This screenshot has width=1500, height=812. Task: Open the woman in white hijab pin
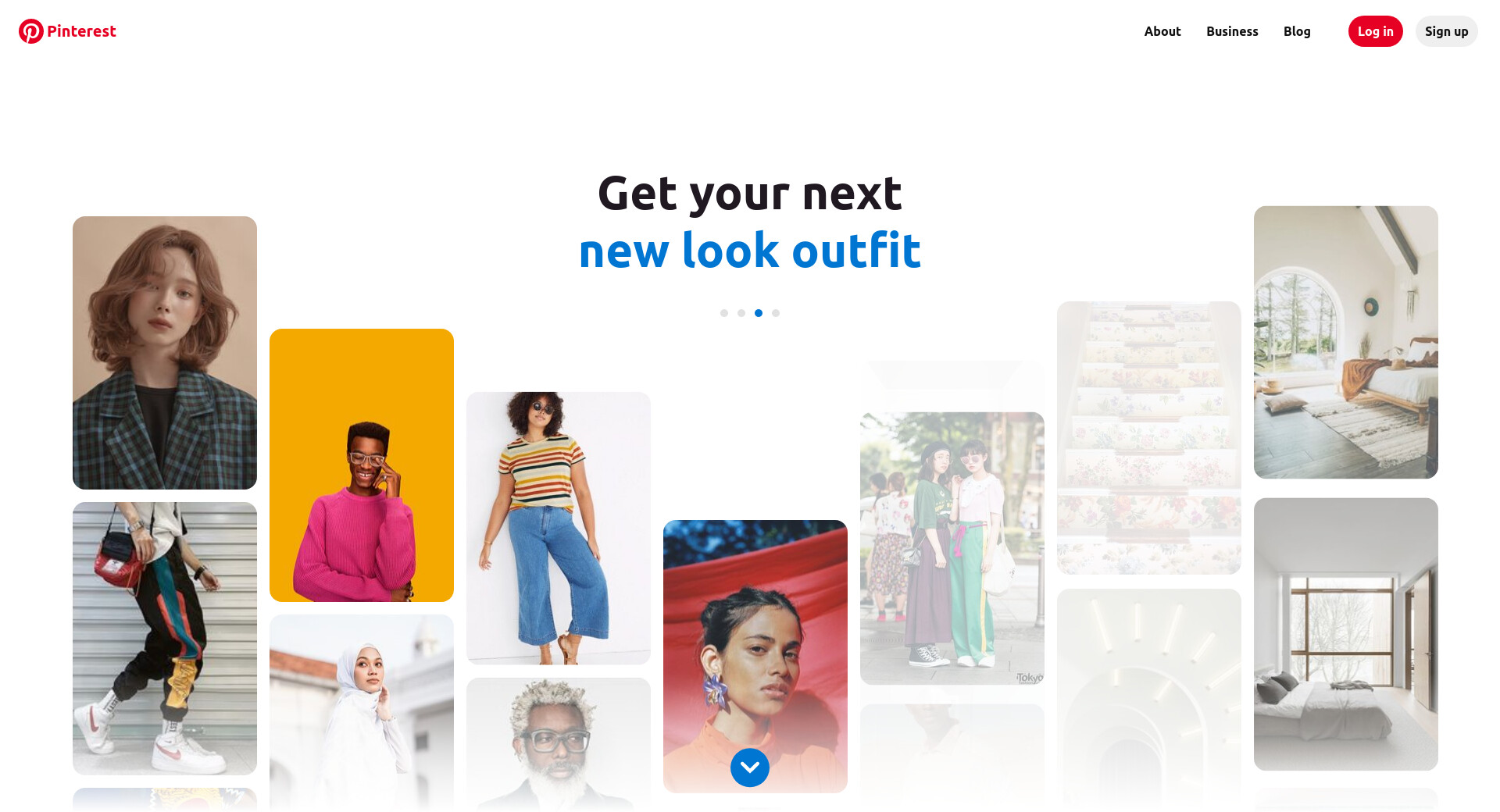(362, 713)
